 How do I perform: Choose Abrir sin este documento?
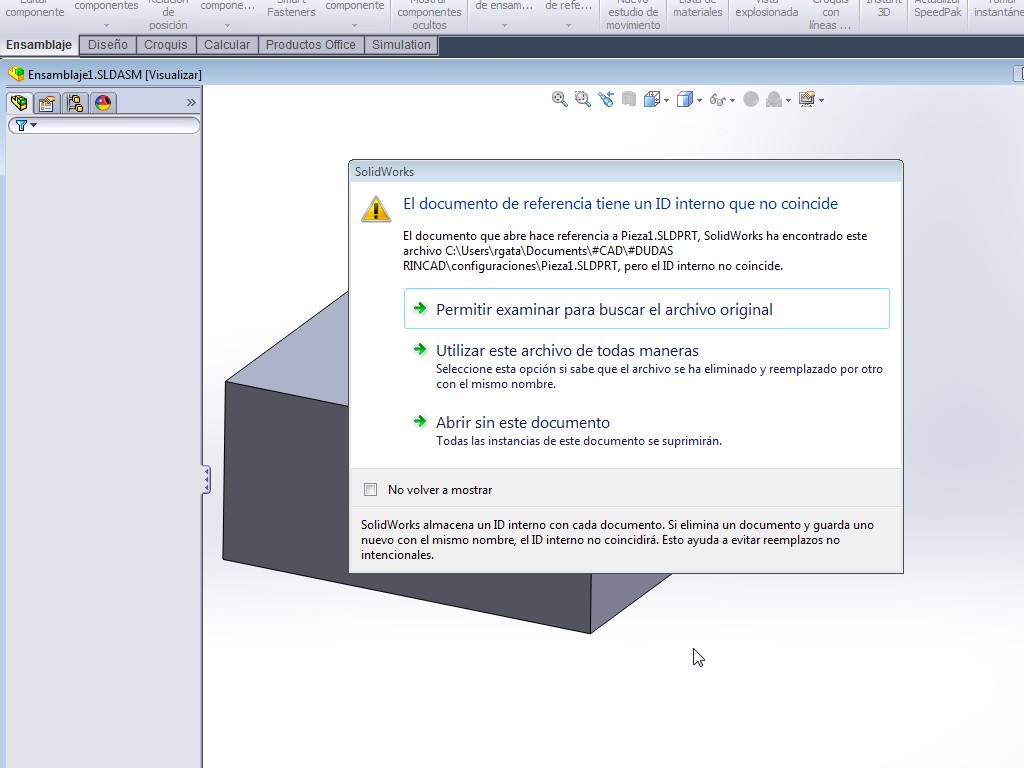tap(647, 430)
